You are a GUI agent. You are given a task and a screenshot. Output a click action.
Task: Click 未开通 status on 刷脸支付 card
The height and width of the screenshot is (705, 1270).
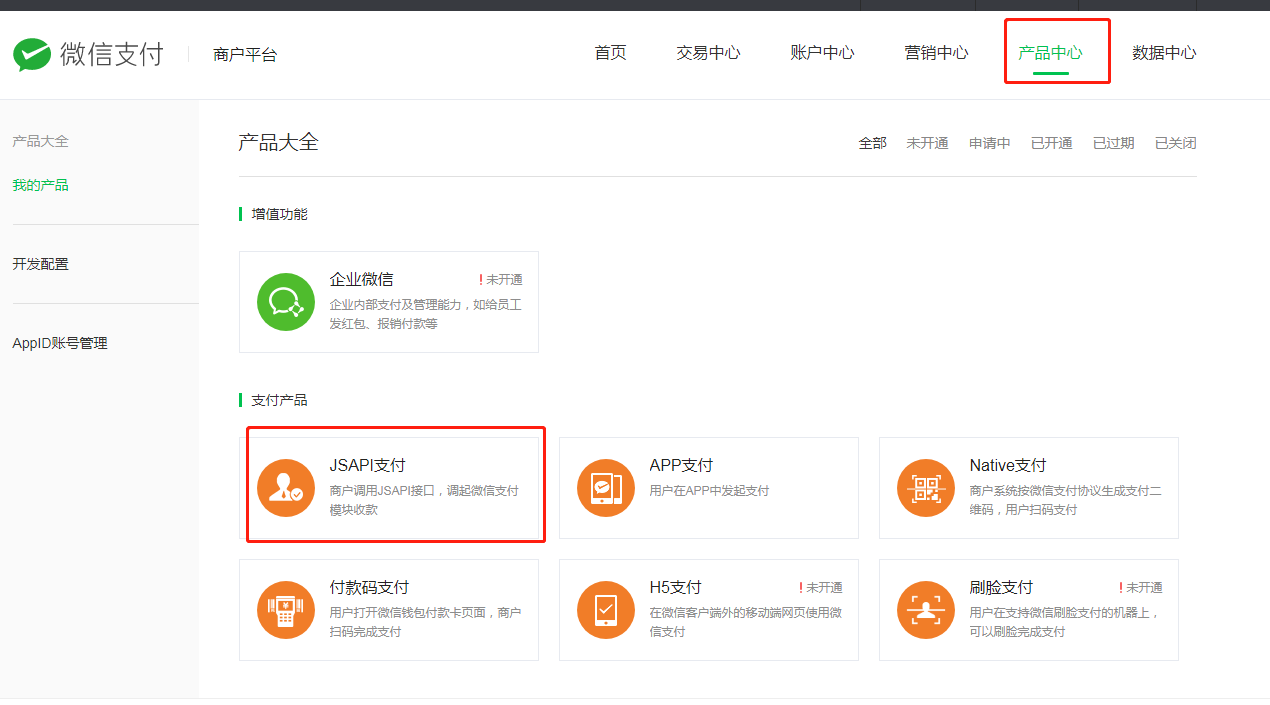coord(1141,588)
